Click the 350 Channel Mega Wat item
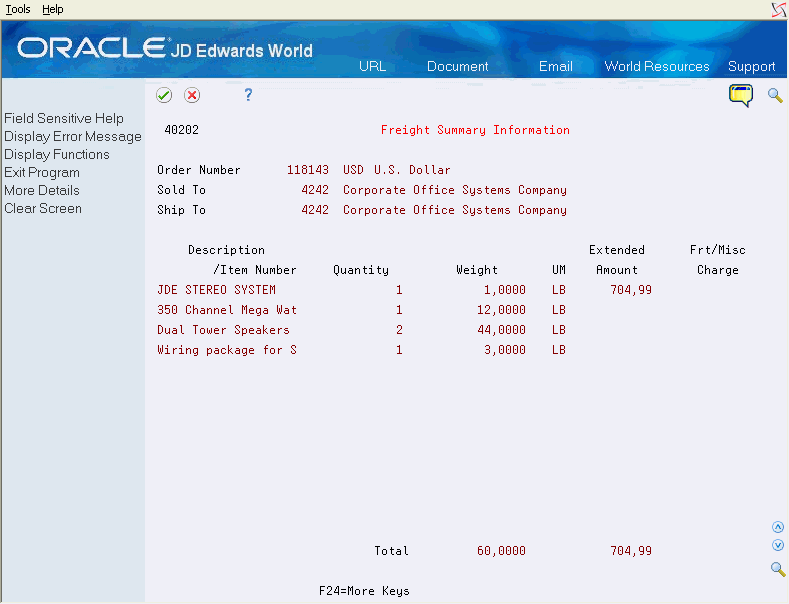This screenshot has height=604, width=789. click(x=227, y=310)
